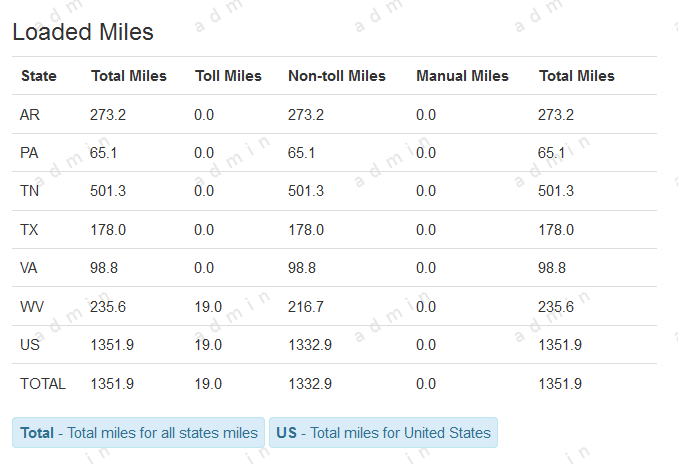The height and width of the screenshot is (464, 678).
Task: Click the Non-toll Miles column header
Action: pyautogui.click(x=336, y=76)
